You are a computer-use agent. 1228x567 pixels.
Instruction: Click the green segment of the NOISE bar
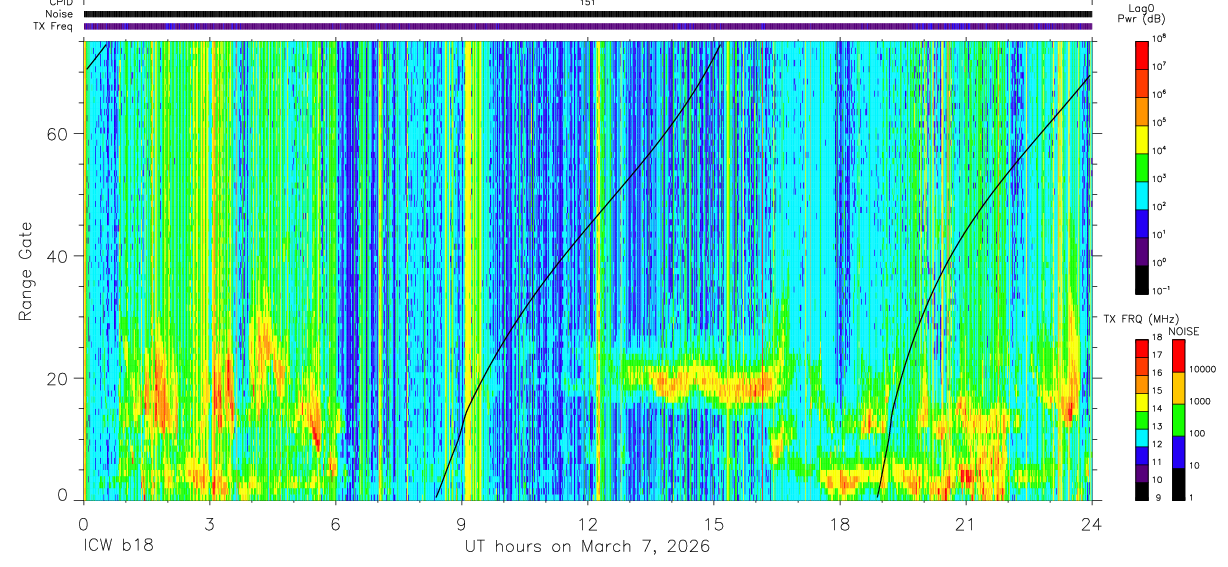click(1178, 420)
